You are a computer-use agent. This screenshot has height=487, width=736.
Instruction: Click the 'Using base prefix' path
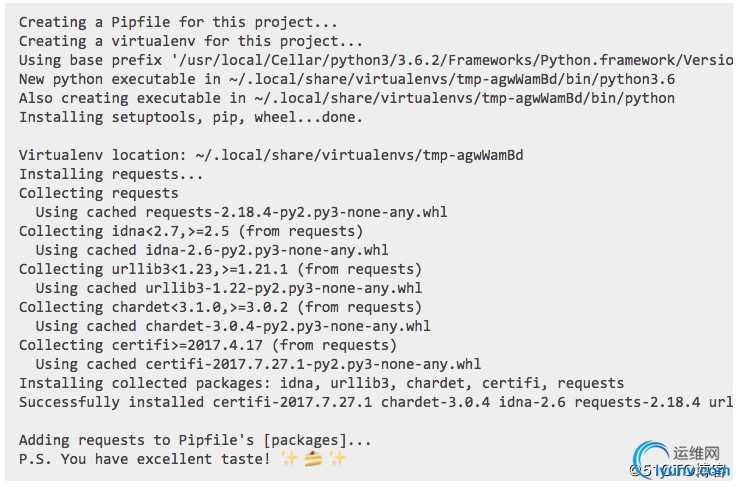point(452,60)
